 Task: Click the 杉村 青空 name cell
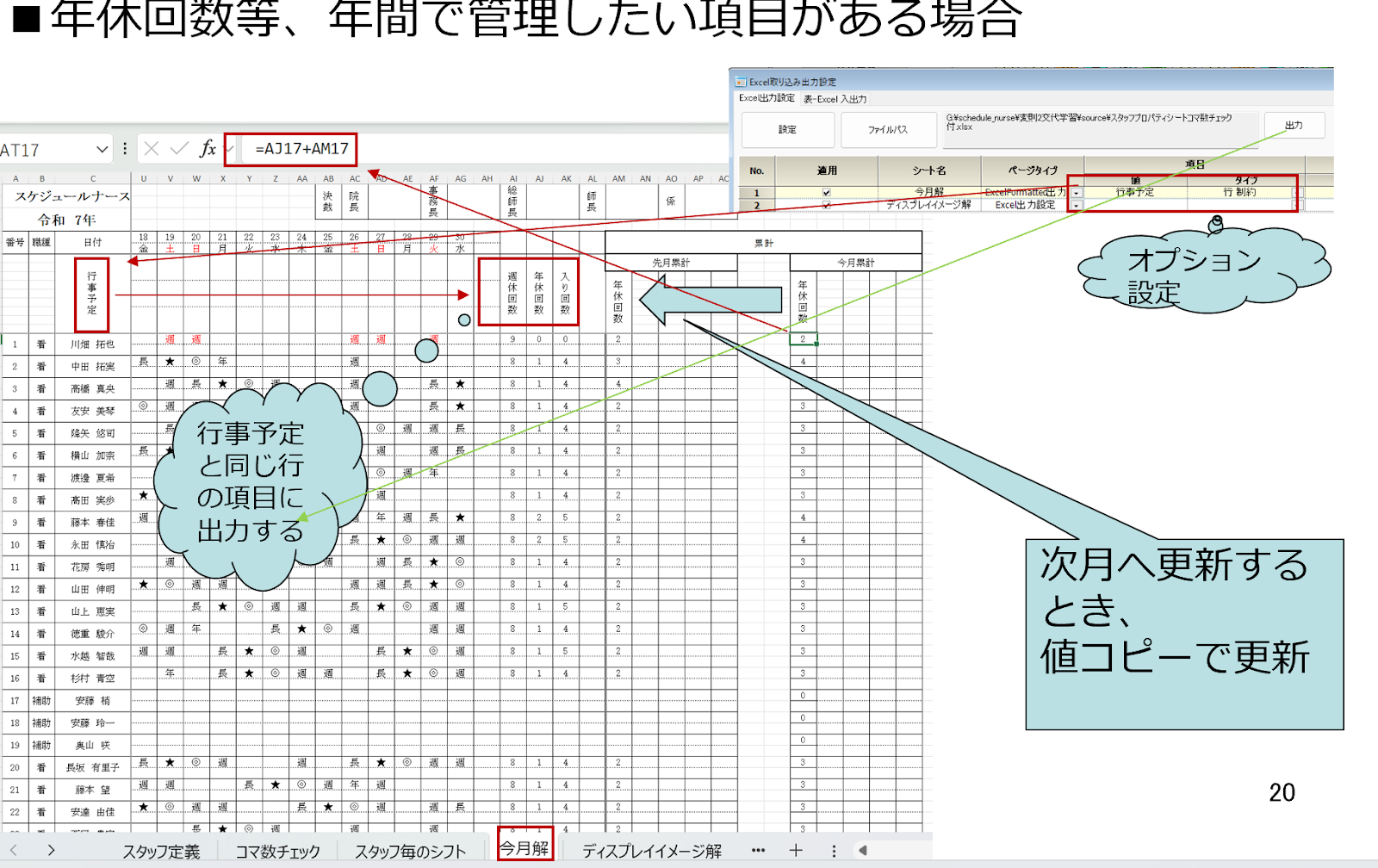point(93,679)
